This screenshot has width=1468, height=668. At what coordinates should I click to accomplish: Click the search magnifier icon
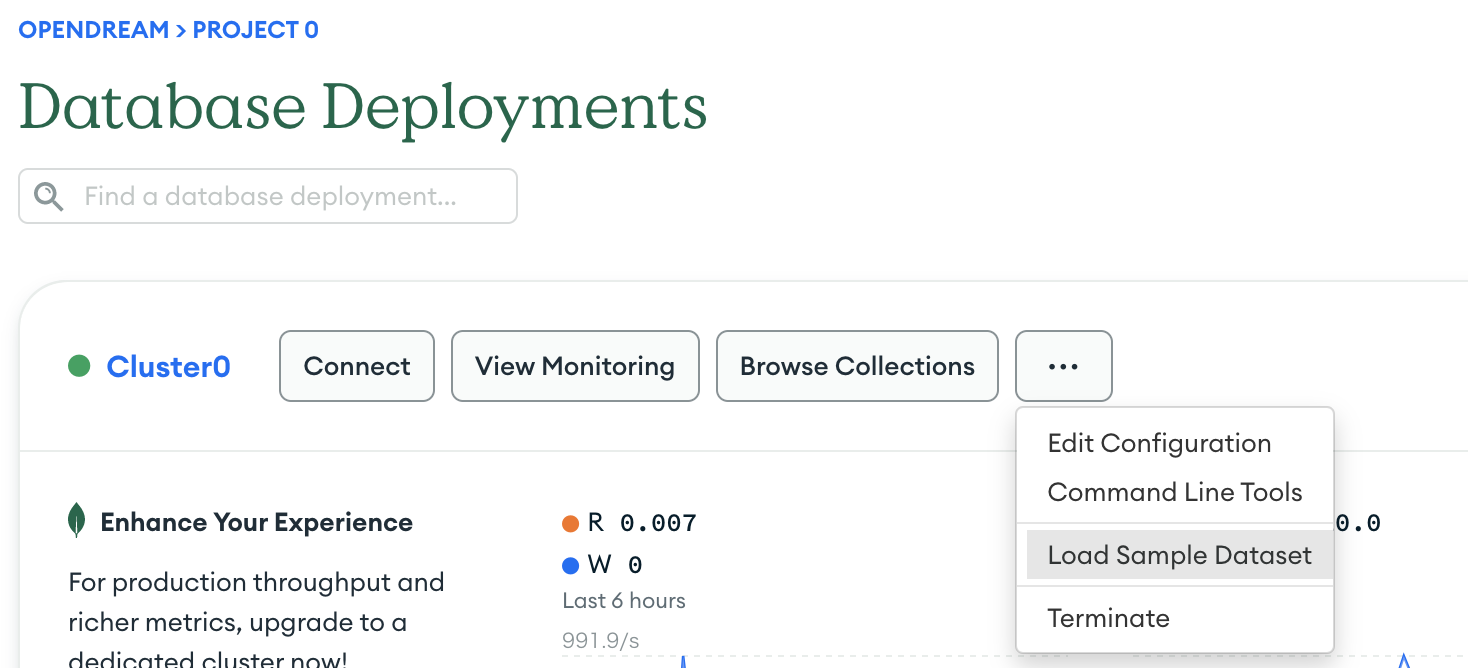pos(48,196)
